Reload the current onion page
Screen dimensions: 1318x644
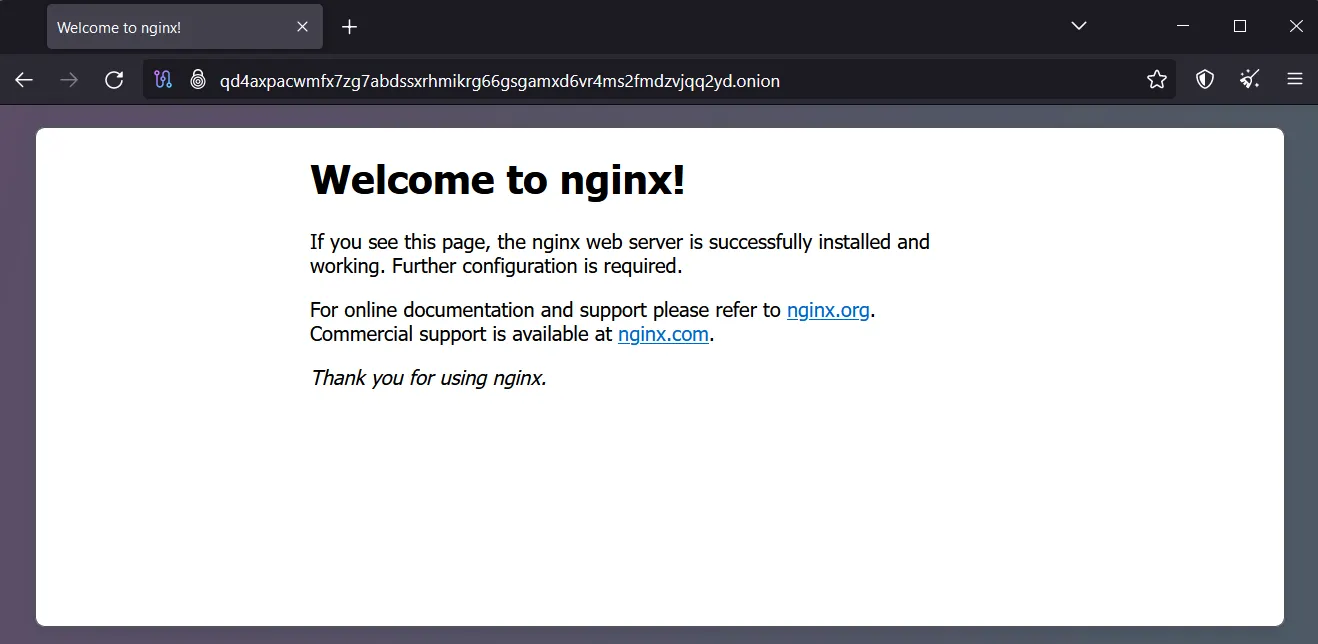[114, 80]
